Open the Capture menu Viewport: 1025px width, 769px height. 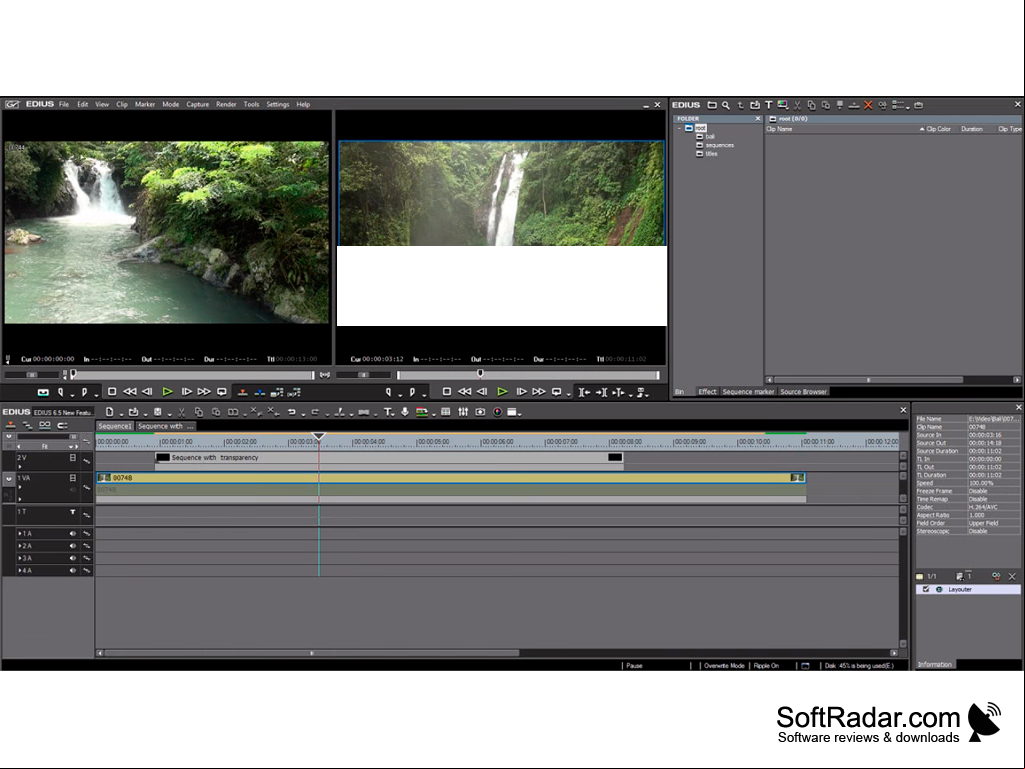(x=197, y=104)
